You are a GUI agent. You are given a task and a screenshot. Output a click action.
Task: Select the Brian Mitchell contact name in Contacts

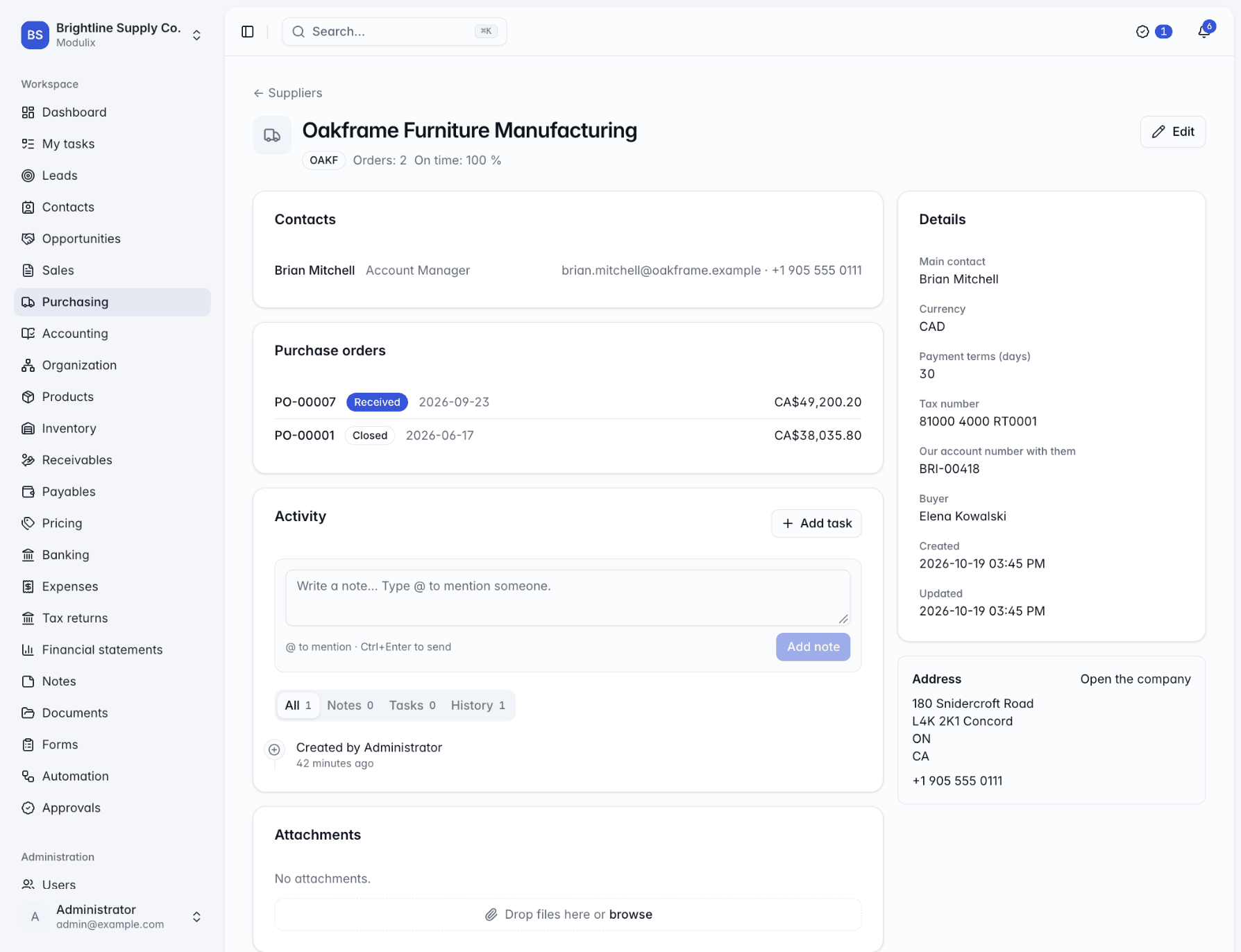click(x=314, y=270)
